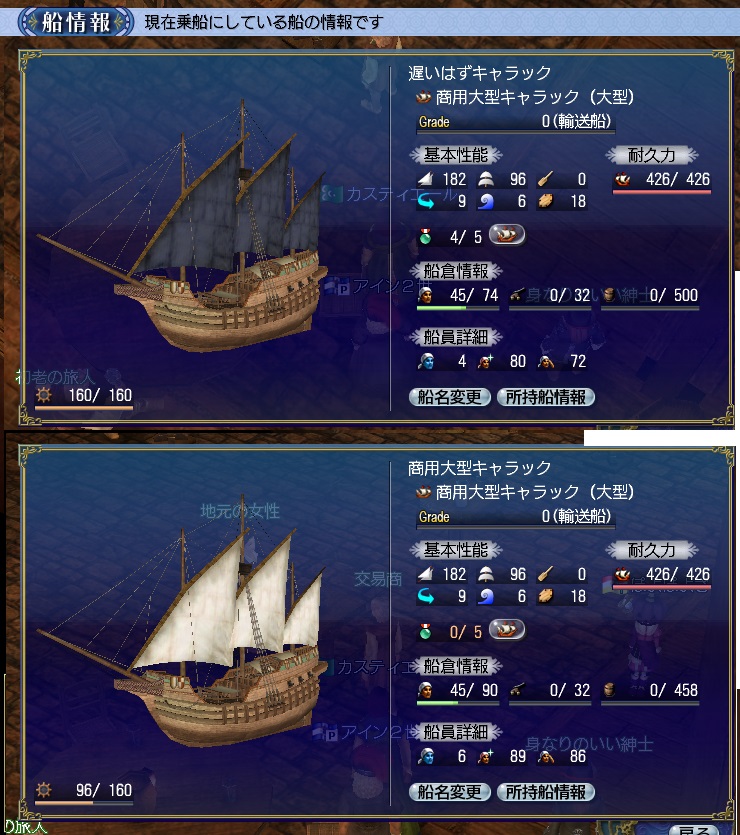Click the 耐久力 header in upper panel
Screen dimensions: 740x835
pyautogui.click(x=652, y=155)
